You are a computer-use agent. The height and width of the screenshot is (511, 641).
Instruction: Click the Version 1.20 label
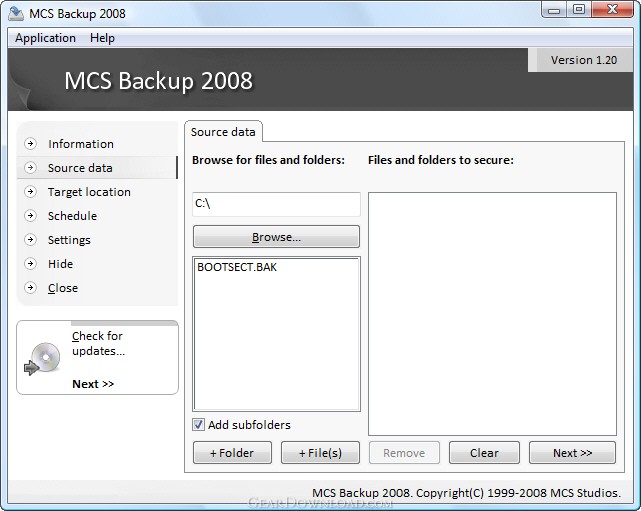tap(584, 60)
